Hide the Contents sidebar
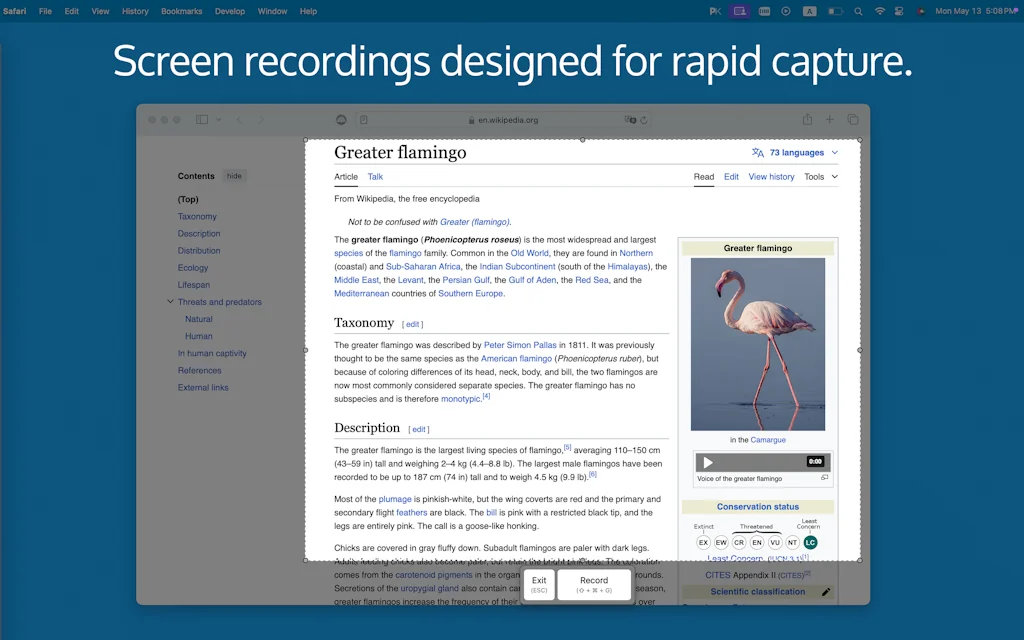This screenshot has width=1024, height=640. tap(234, 176)
